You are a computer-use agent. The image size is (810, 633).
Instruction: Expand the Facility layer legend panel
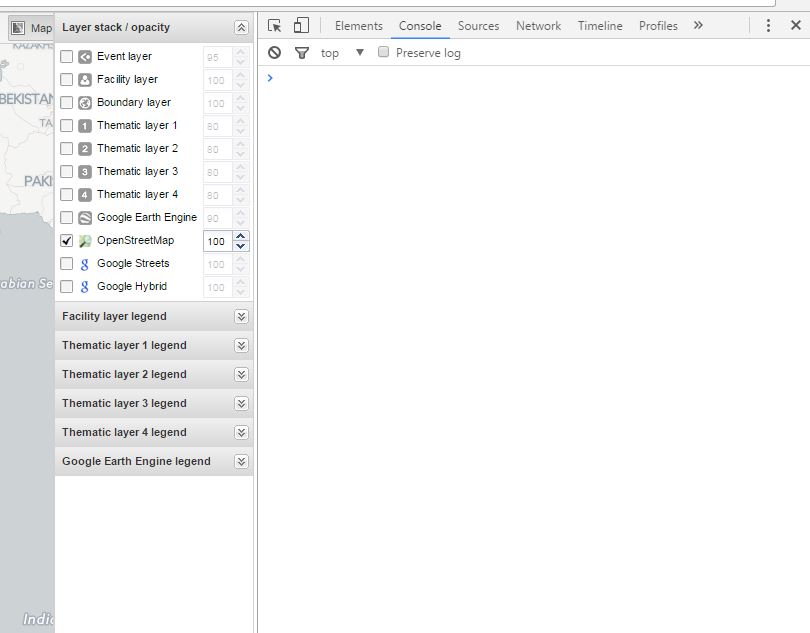point(241,317)
